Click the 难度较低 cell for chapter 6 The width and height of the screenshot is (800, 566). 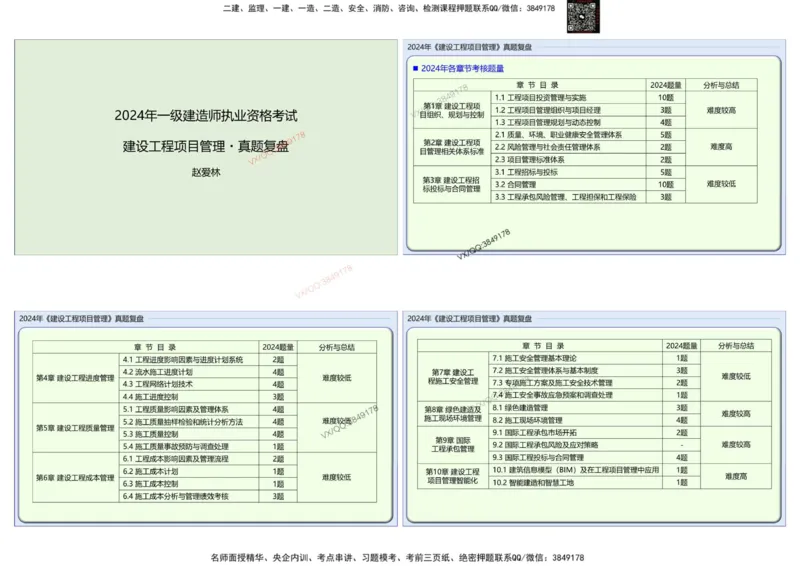337,478
